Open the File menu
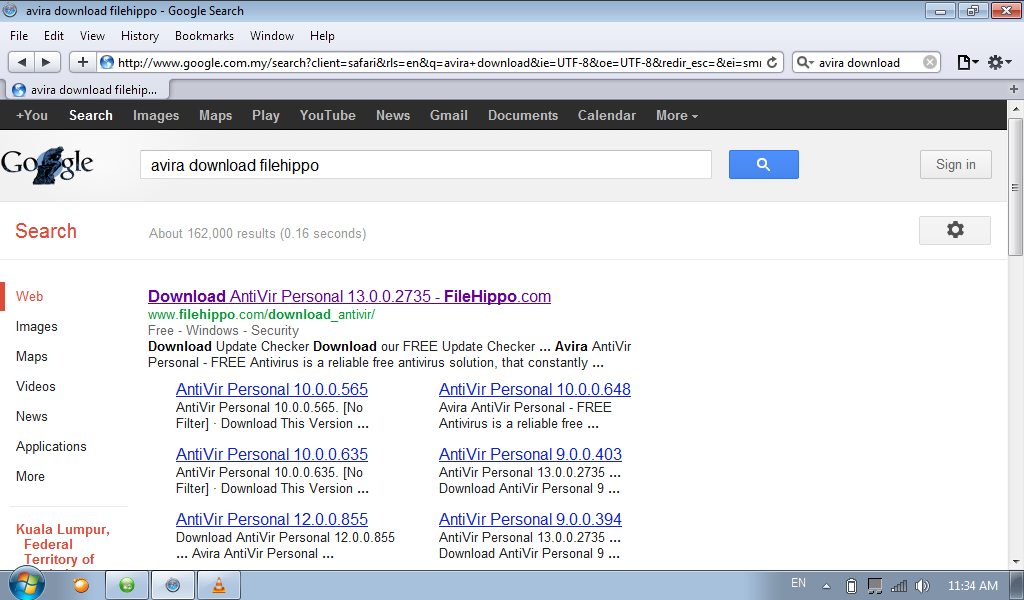The height and width of the screenshot is (600, 1024). coord(19,36)
